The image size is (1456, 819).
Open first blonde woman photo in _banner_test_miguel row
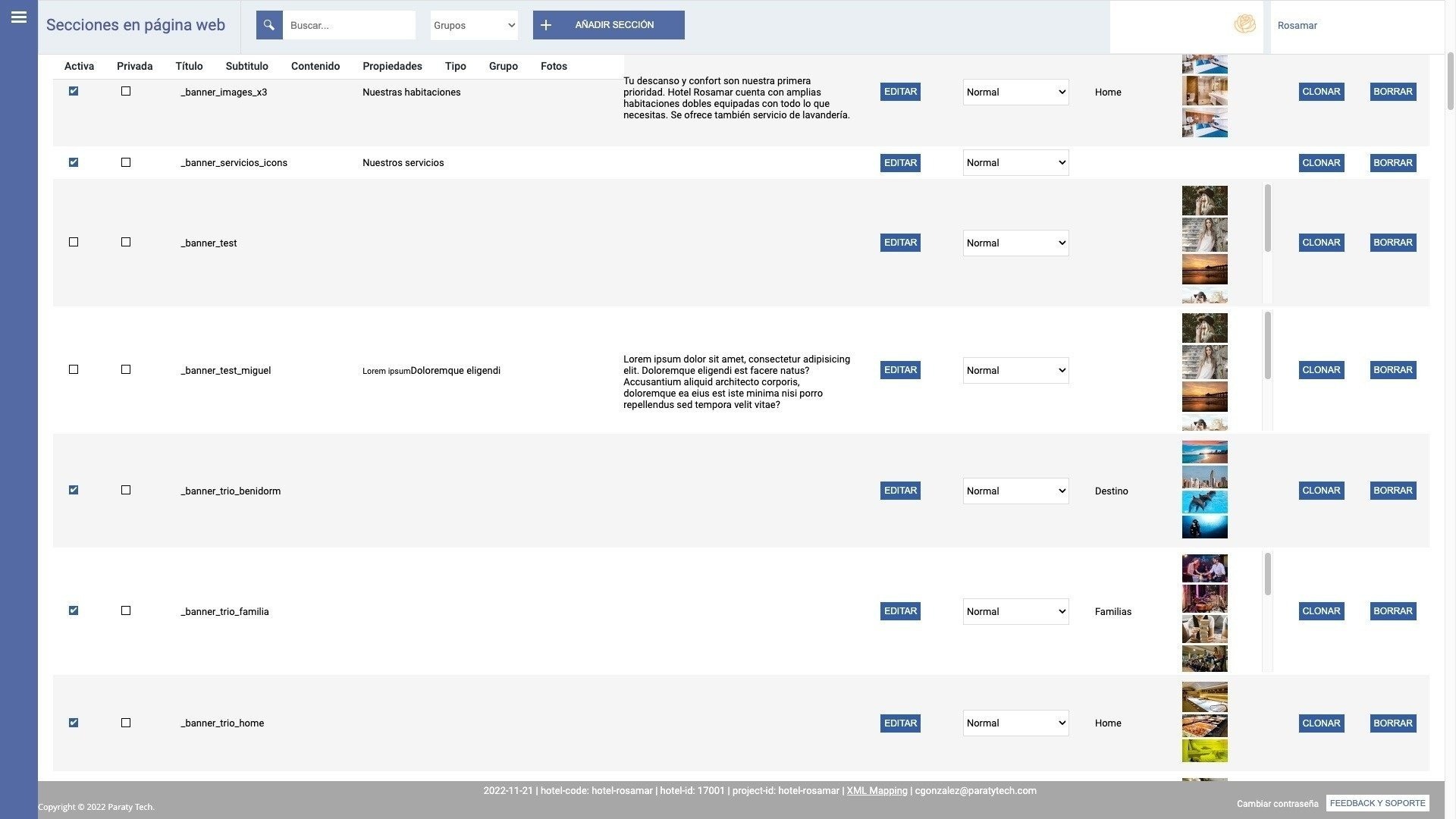pyautogui.click(x=1204, y=328)
